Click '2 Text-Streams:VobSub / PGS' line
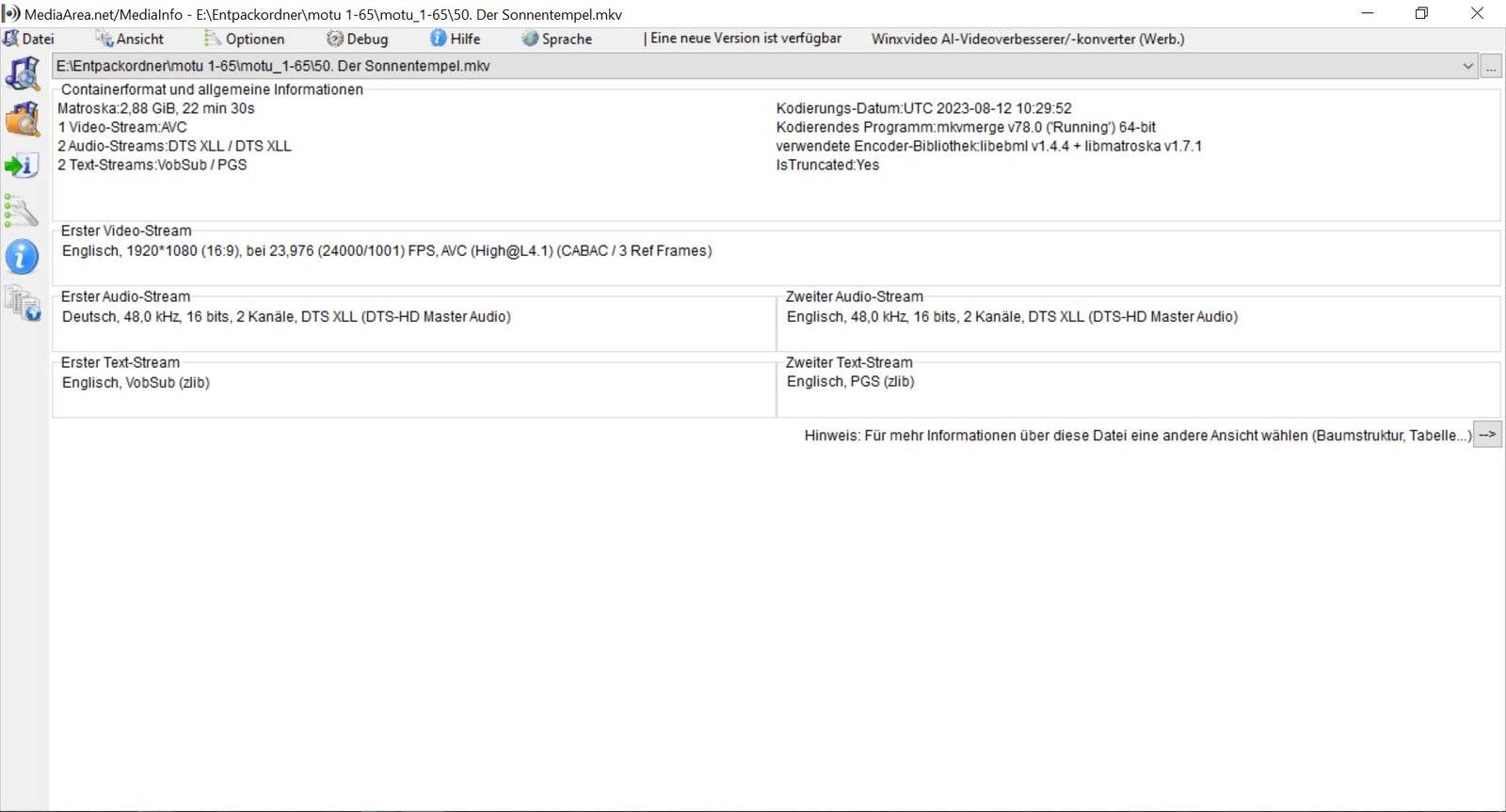This screenshot has width=1506, height=812. point(152,165)
